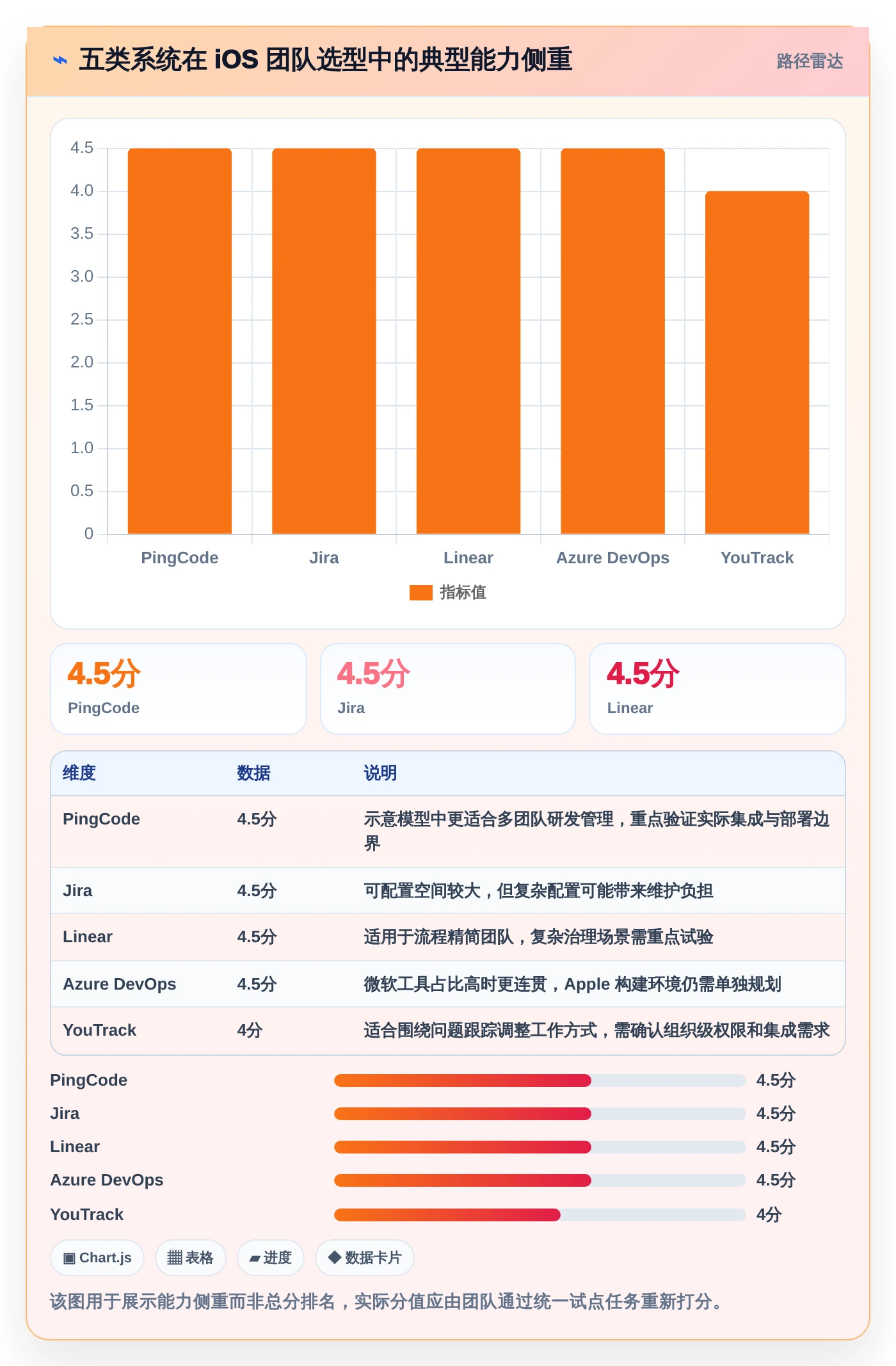Click the Linear x-axis label
The height and width of the screenshot is (1366, 896).
coord(468,558)
